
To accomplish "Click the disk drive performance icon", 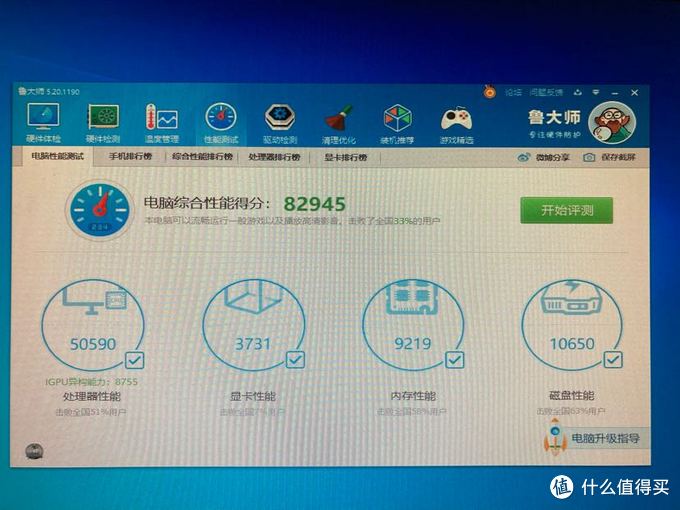I will [x=572, y=297].
